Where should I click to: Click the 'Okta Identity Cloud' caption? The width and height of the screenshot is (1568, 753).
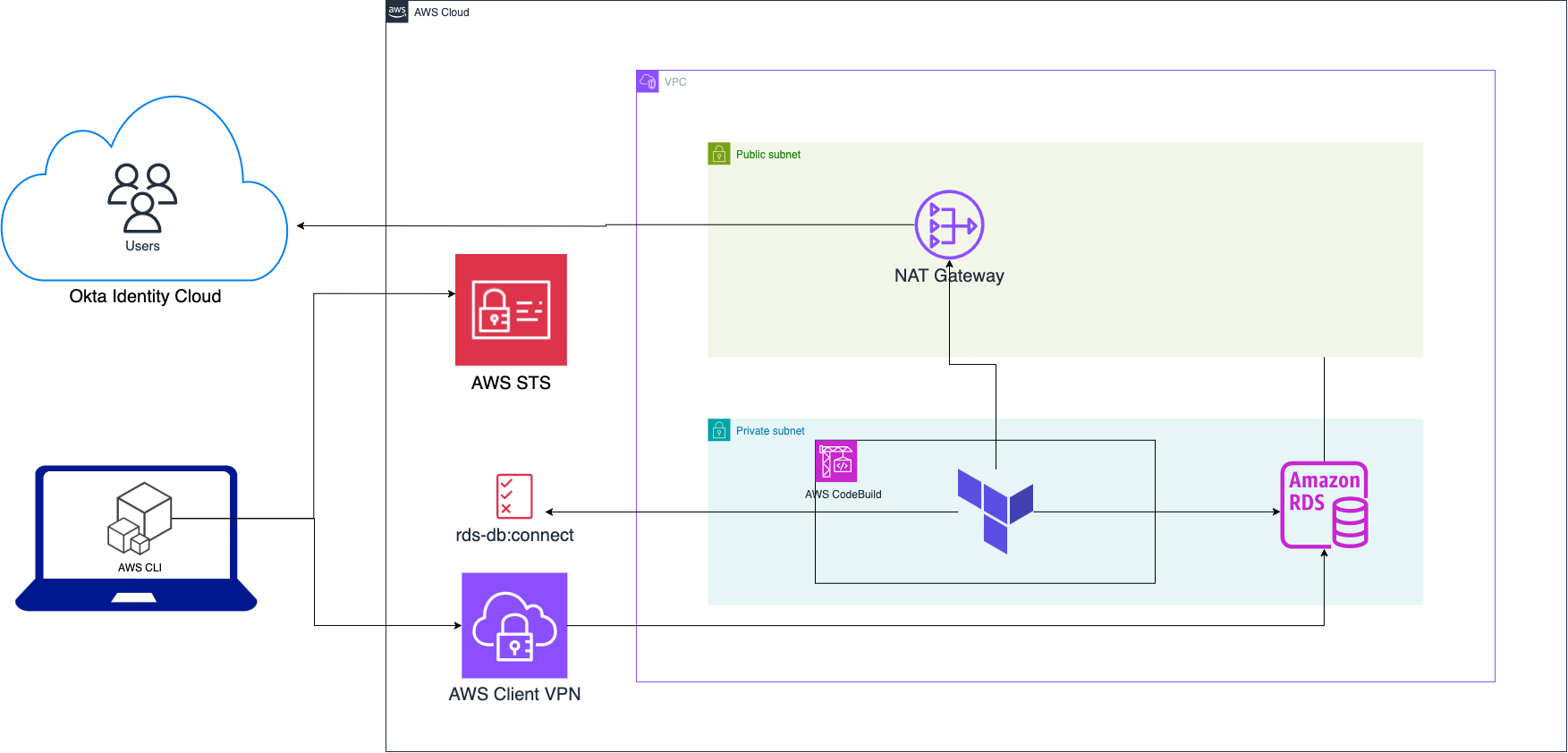coord(145,296)
